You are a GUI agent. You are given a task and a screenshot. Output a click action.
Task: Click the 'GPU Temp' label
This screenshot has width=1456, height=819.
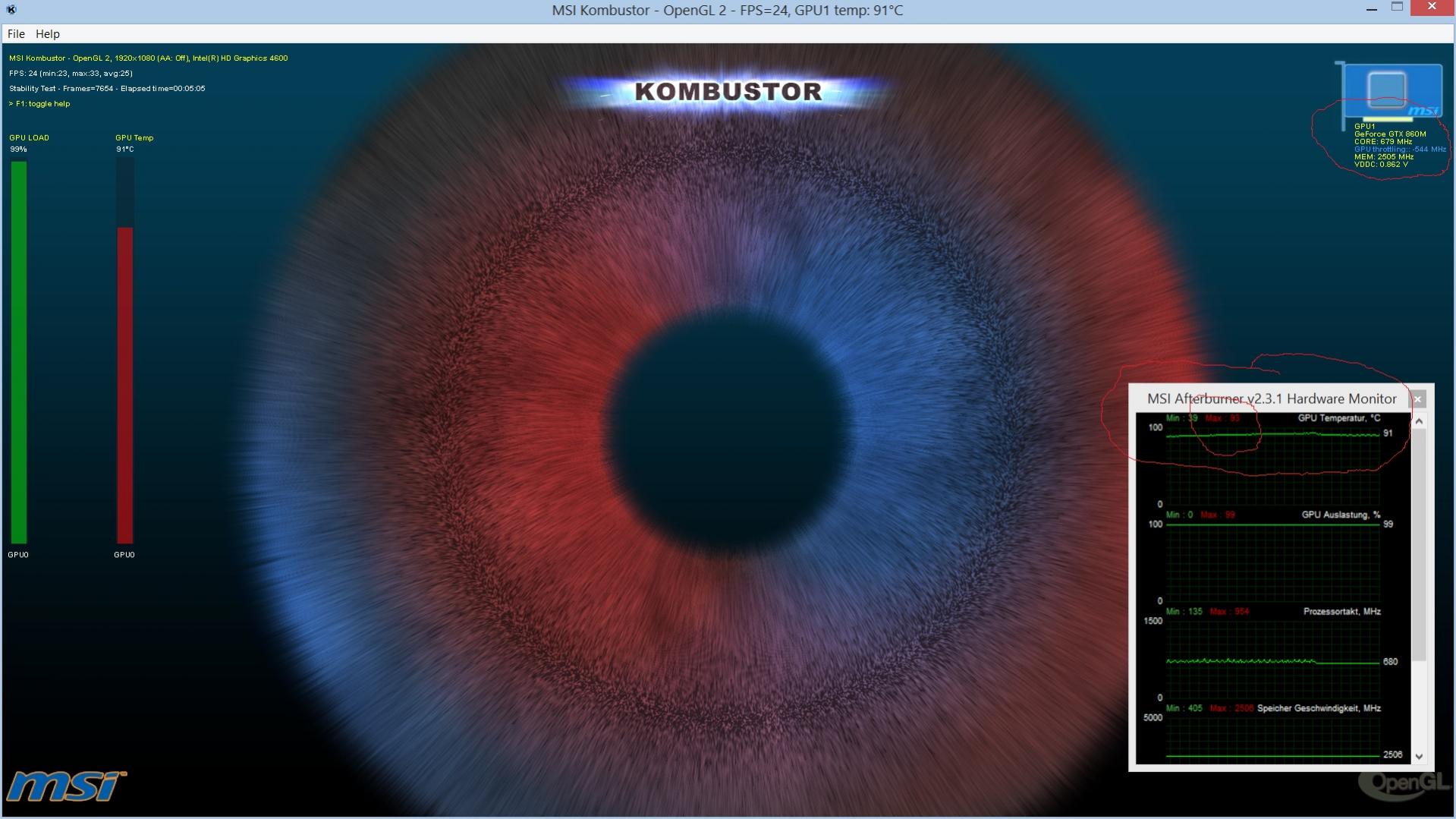[134, 138]
